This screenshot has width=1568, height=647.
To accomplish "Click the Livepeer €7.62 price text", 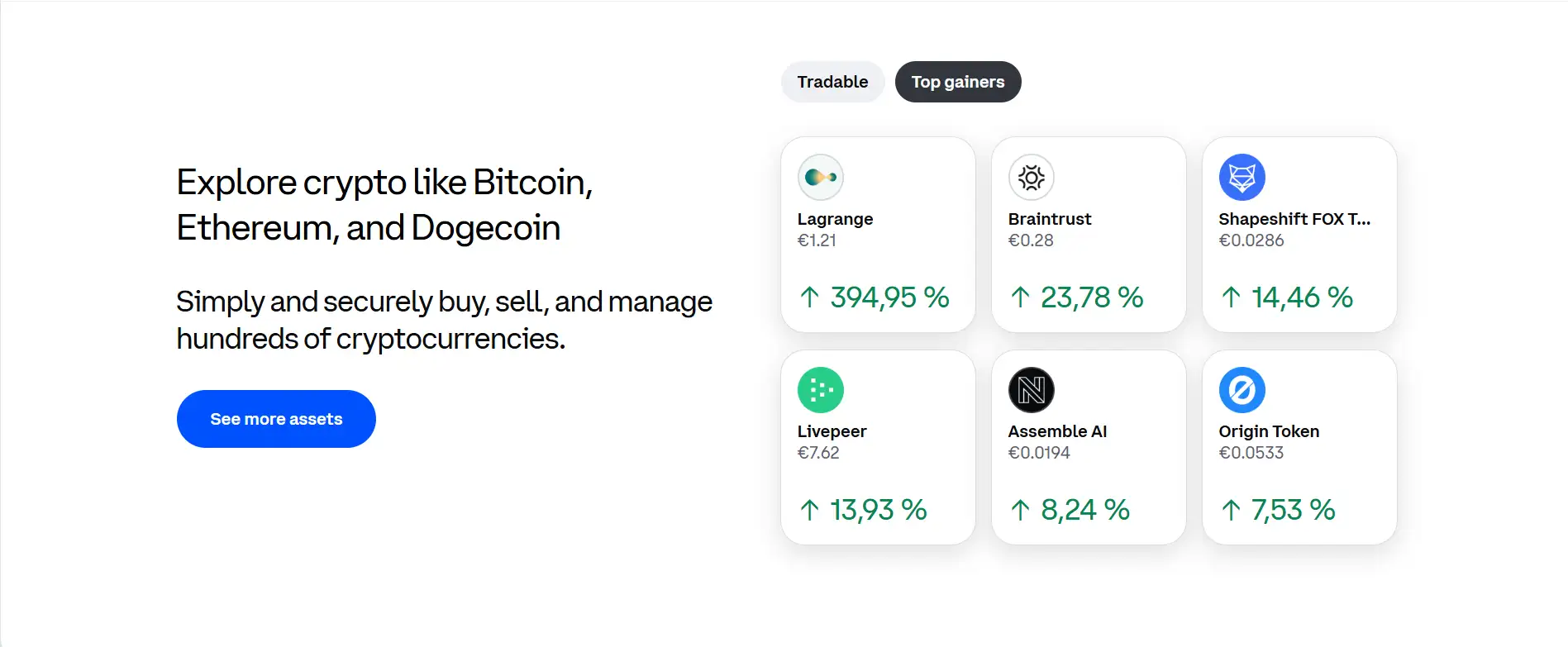I will 817,453.
